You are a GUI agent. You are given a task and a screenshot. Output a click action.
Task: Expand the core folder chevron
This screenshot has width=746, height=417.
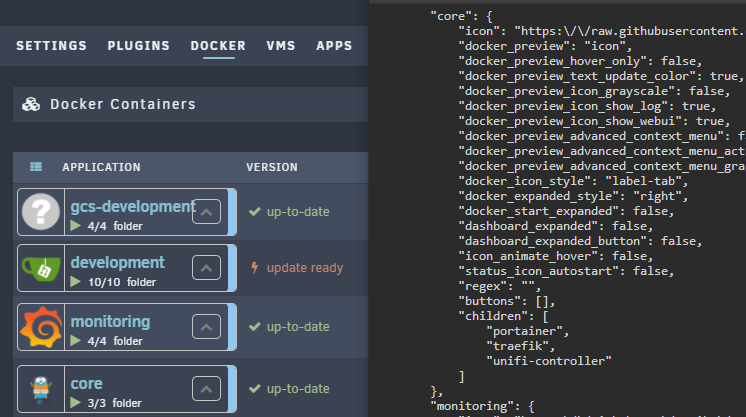coord(206,389)
